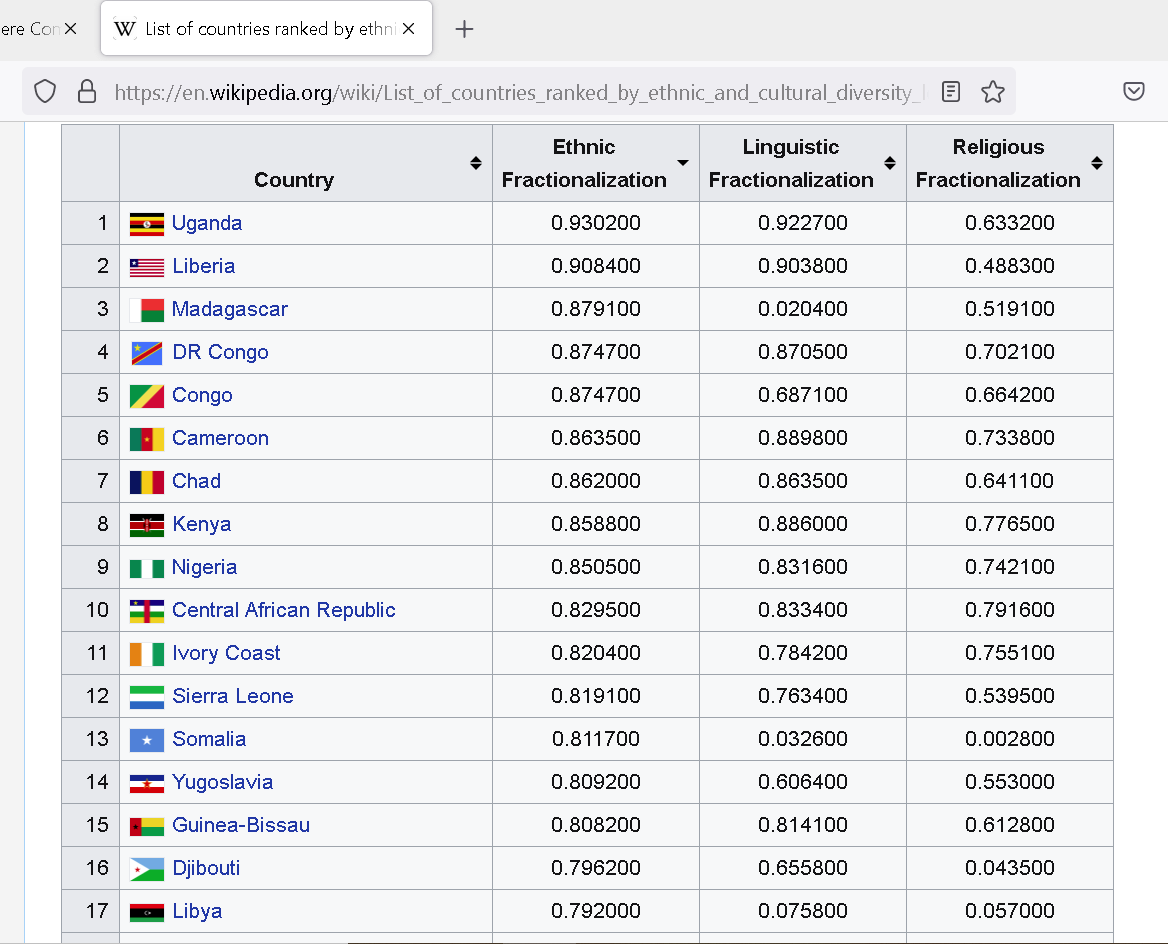The width and height of the screenshot is (1168, 944).
Task: Open the tracking protection shield icon
Action: coord(45,92)
